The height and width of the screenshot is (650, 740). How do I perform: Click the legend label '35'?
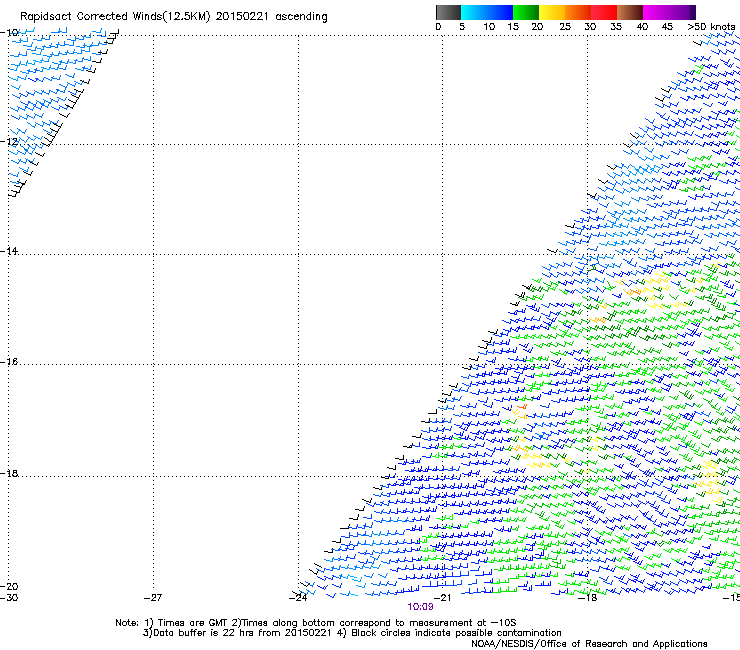pos(616,27)
